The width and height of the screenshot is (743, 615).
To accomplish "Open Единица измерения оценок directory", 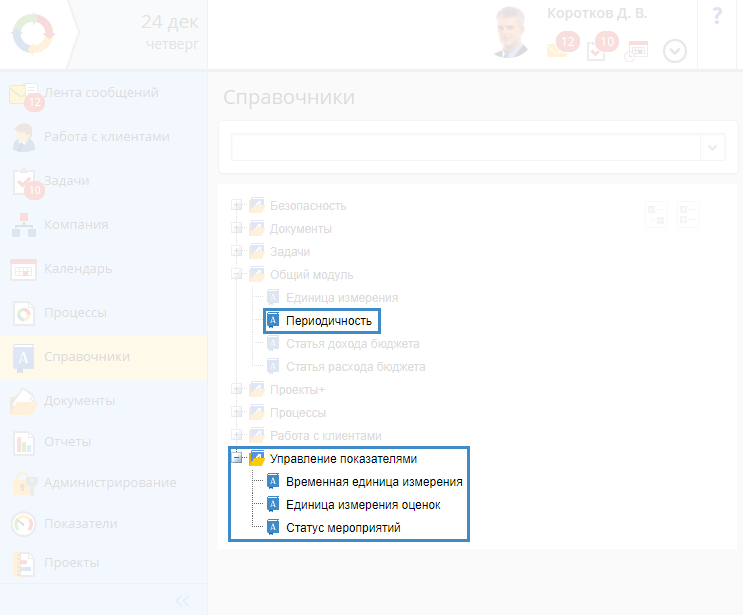I will tap(363, 505).
